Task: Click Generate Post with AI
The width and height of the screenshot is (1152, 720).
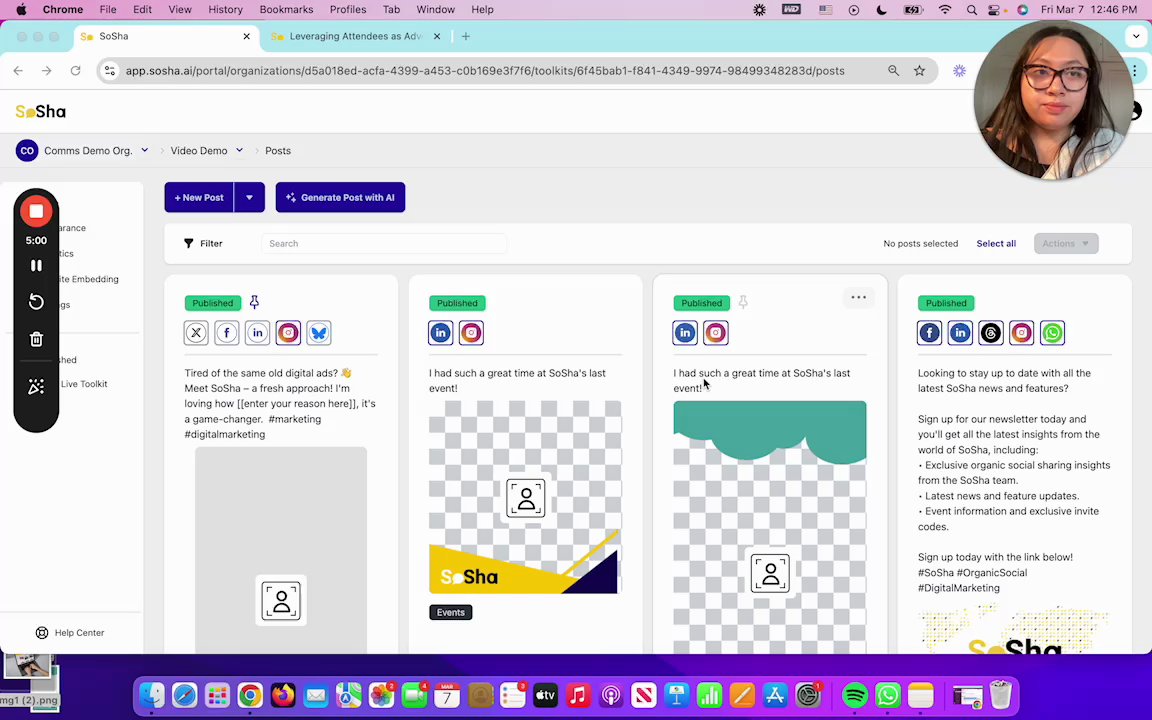Action: (x=340, y=197)
